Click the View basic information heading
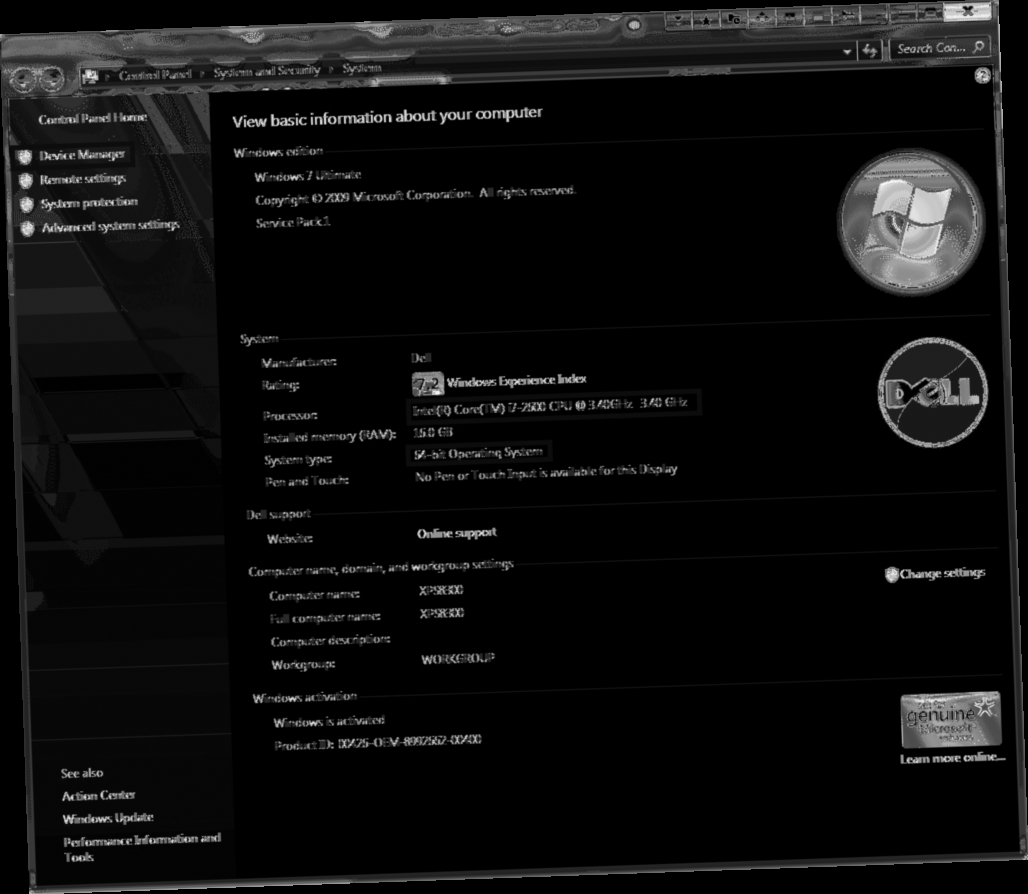1028x894 pixels. pyautogui.click(x=387, y=117)
